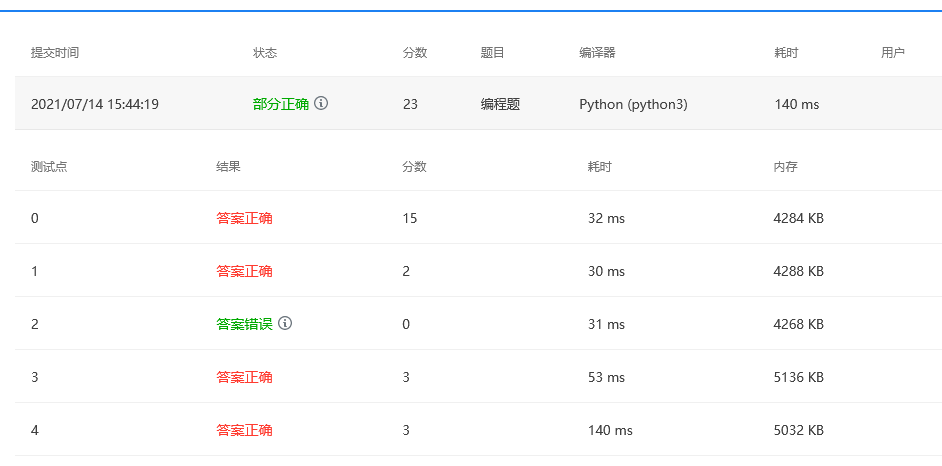Open info icon next to 部分正确 status
The image size is (942, 466).
pyautogui.click(x=321, y=103)
